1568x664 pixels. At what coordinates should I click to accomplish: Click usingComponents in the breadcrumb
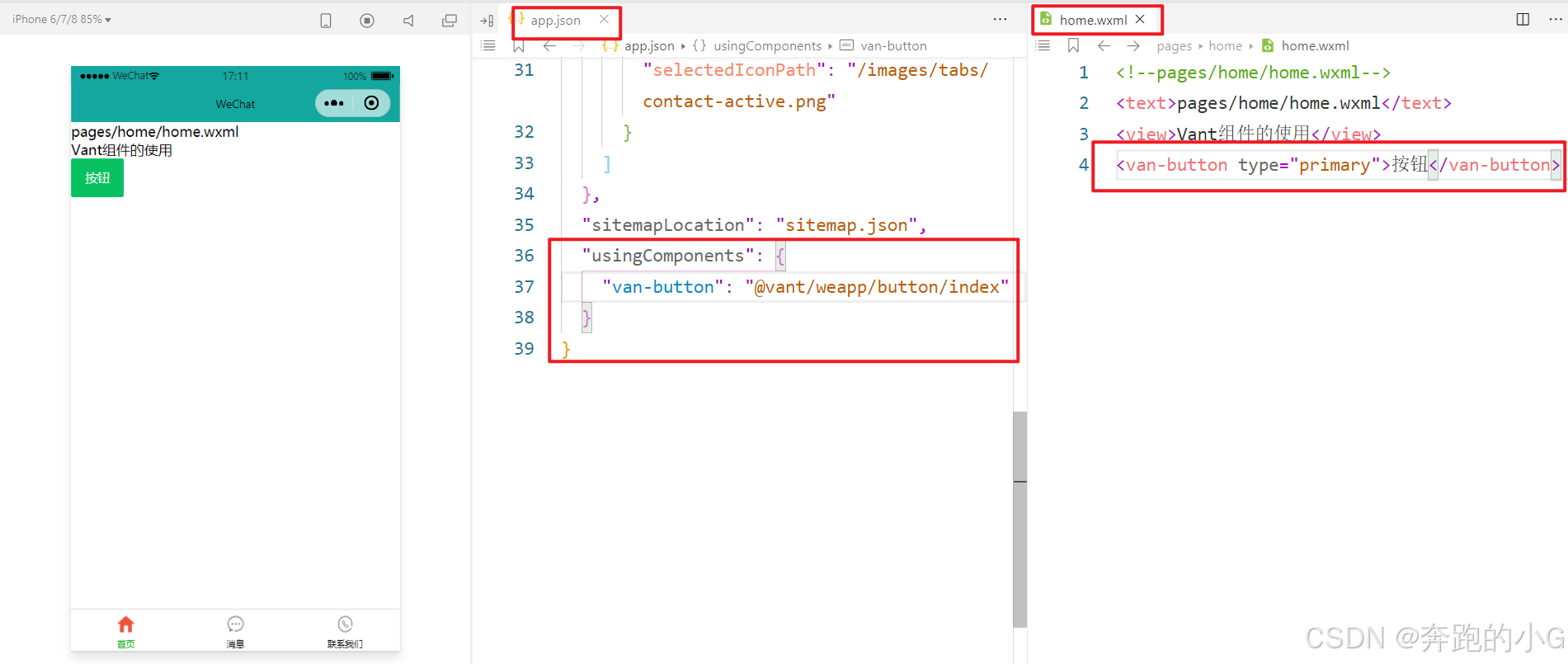click(767, 46)
